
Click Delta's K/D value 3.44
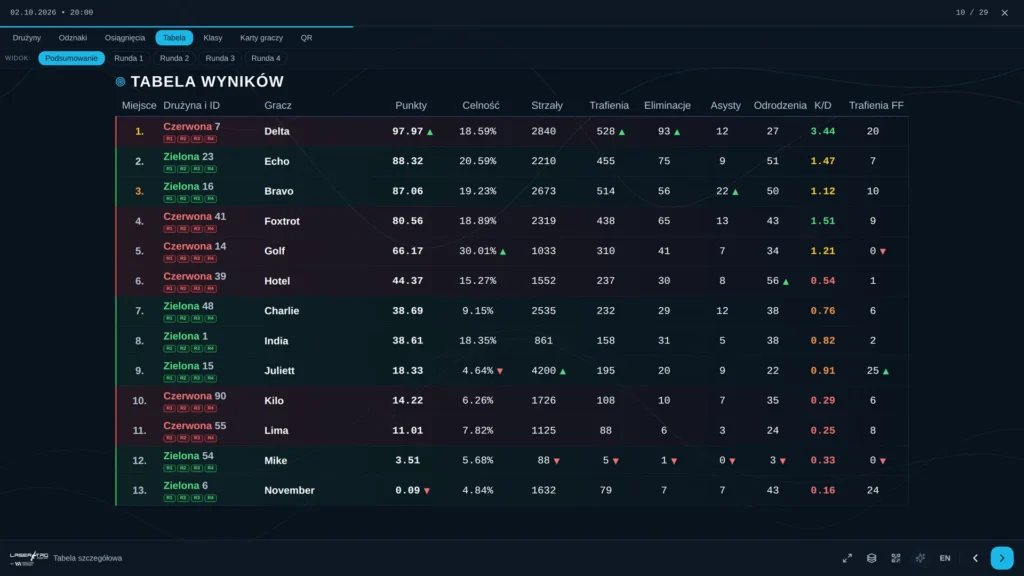click(x=823, y=131)
